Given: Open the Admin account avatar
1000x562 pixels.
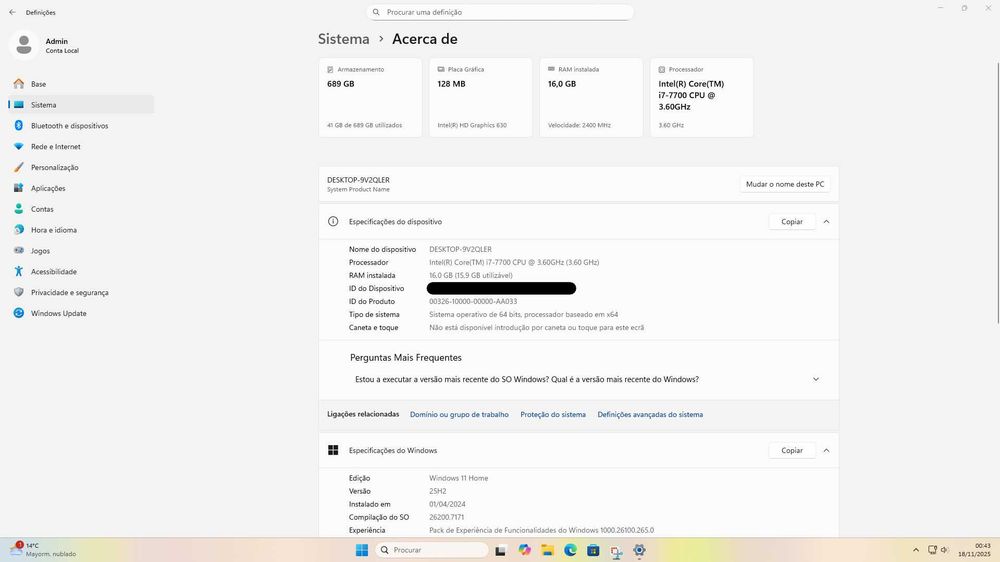Looking at the screenshot, I should 24,45.
